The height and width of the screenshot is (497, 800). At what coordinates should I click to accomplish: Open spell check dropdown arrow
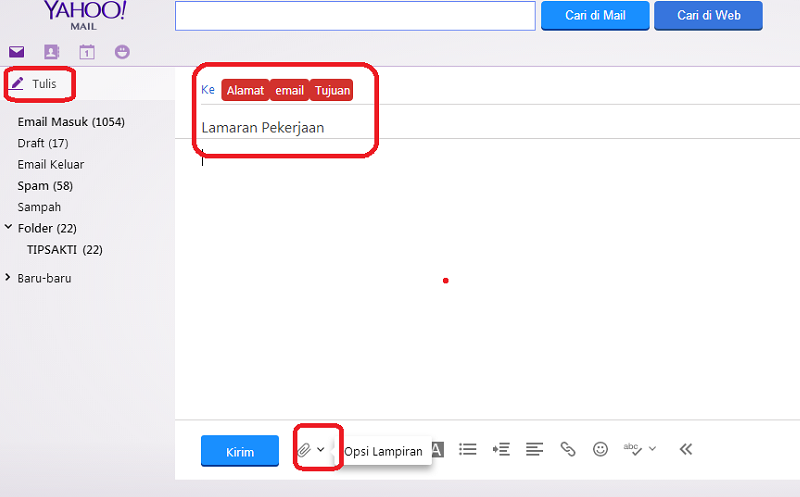point(653,449)
